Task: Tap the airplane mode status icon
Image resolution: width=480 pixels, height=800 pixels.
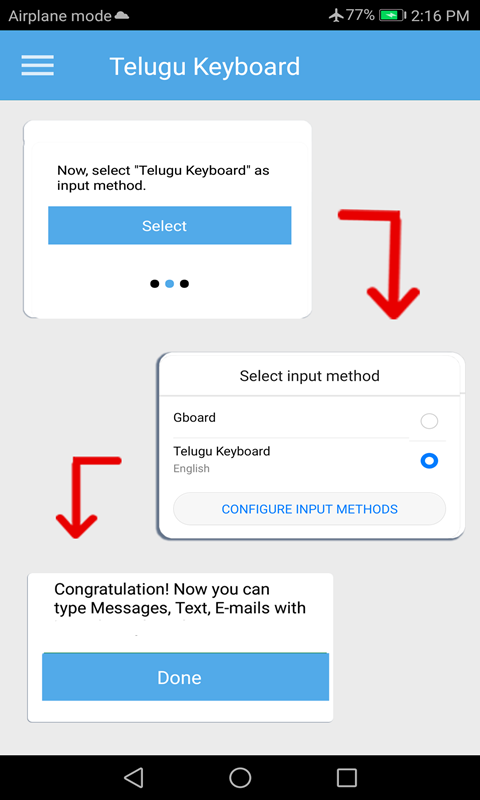Action: (x=336, y=15)
